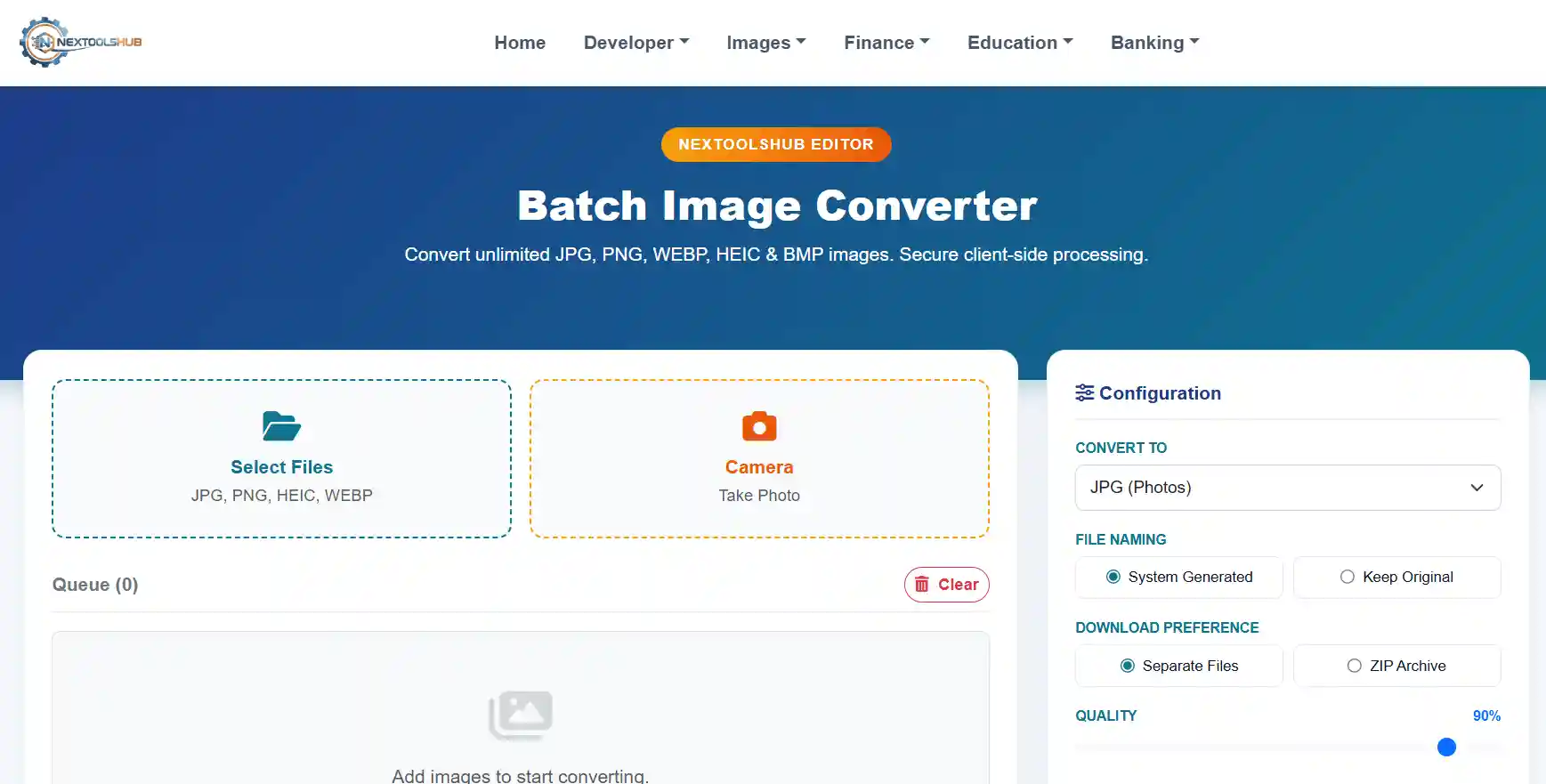This screenshot has height=784, width=1546.
Task: Click 'Add images to start converting.' text
Action: [x=521, y=775]
